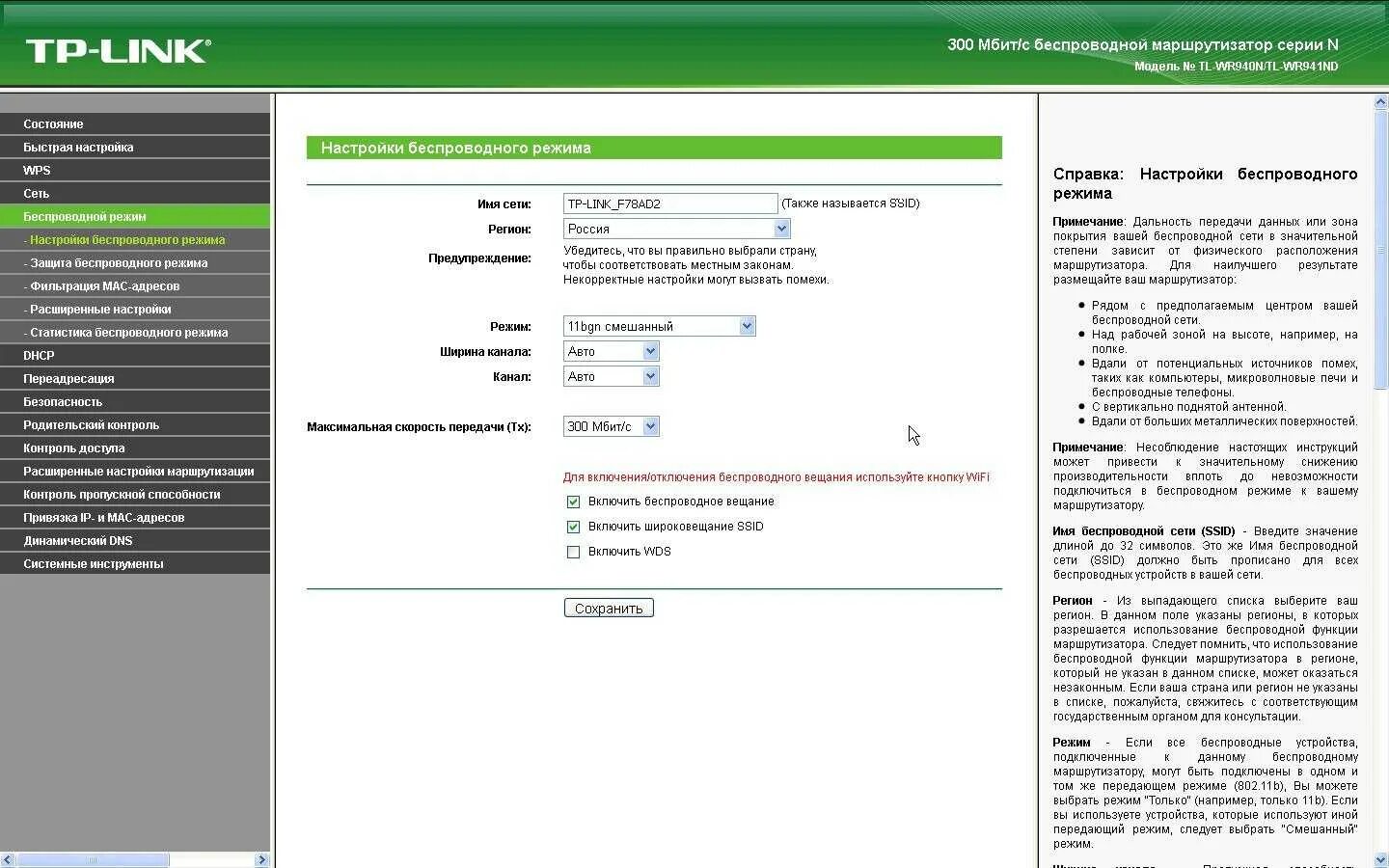
Task: Open Расширенные настройки маршрутизации section
Action: pyautogui.click(x=135, y=471)
